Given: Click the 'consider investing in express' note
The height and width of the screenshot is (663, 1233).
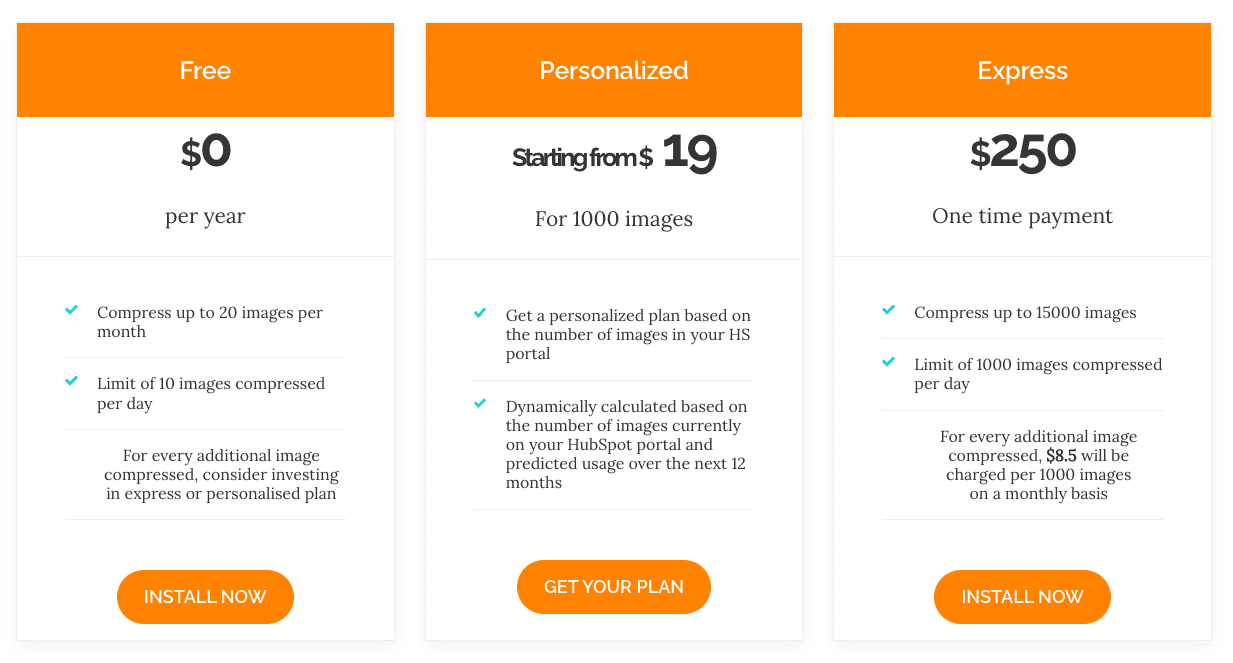Looking at the screenshot, I should (x=221, y=474).
